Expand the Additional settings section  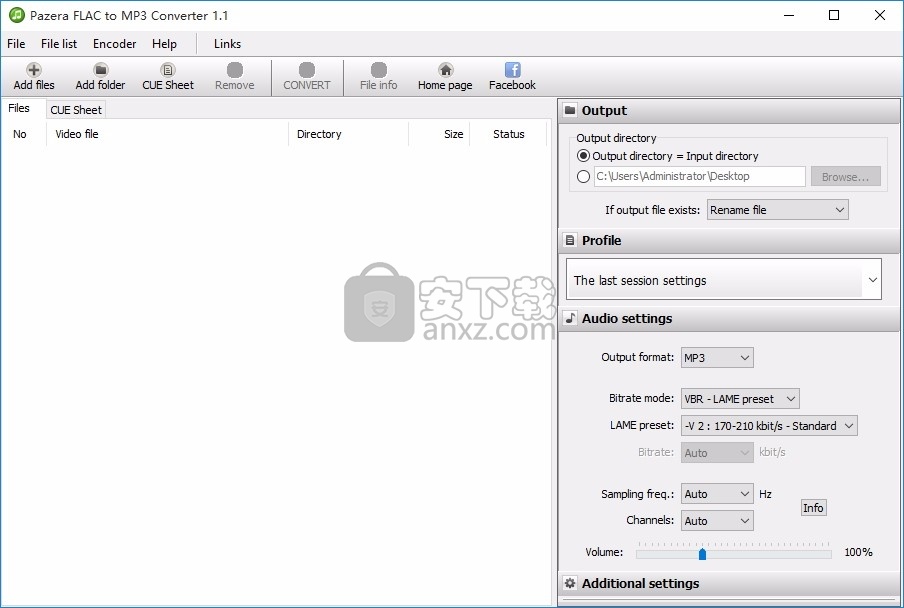729,583
